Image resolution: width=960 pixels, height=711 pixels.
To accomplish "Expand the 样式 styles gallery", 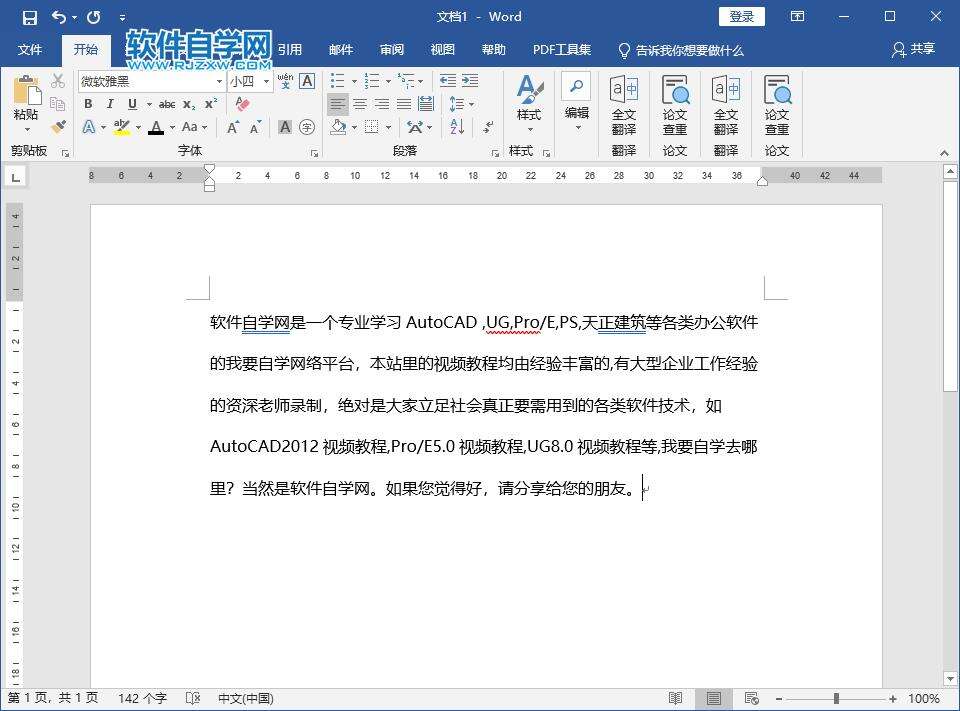I will (x=529, y=103).
